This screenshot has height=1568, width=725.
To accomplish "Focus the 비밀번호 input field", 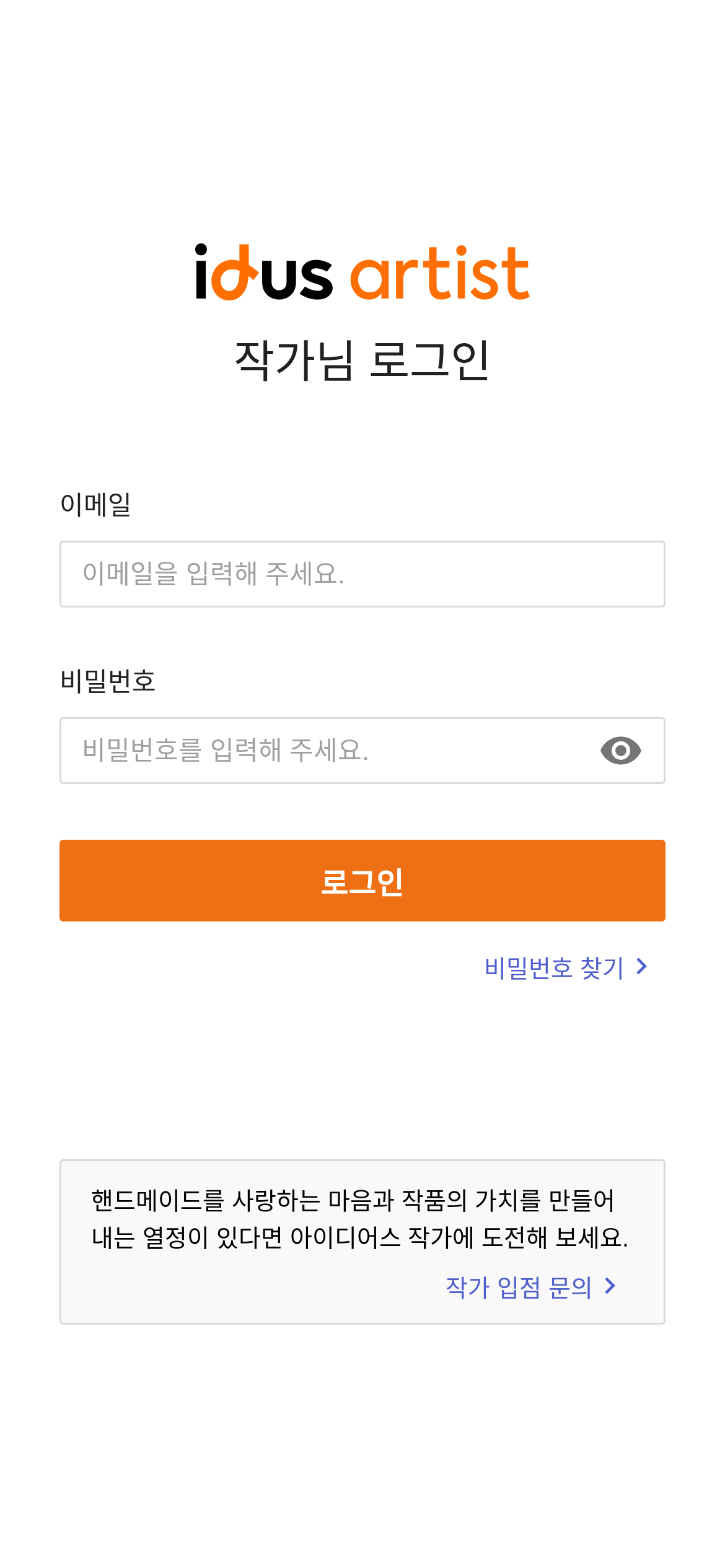I will point(362,751).
